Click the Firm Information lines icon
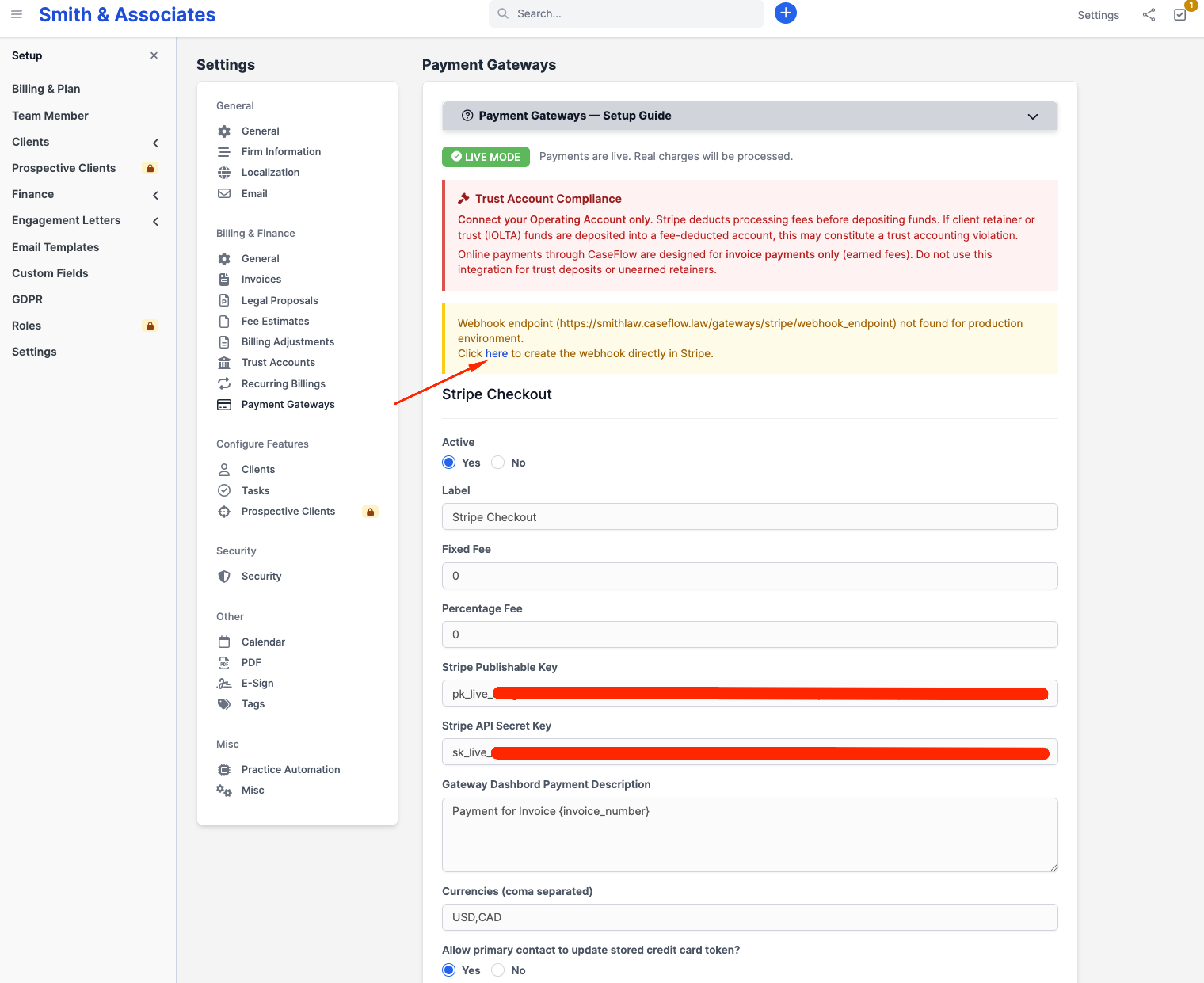This screenshot has width=1204, height=983. click(x=224, y=152)
